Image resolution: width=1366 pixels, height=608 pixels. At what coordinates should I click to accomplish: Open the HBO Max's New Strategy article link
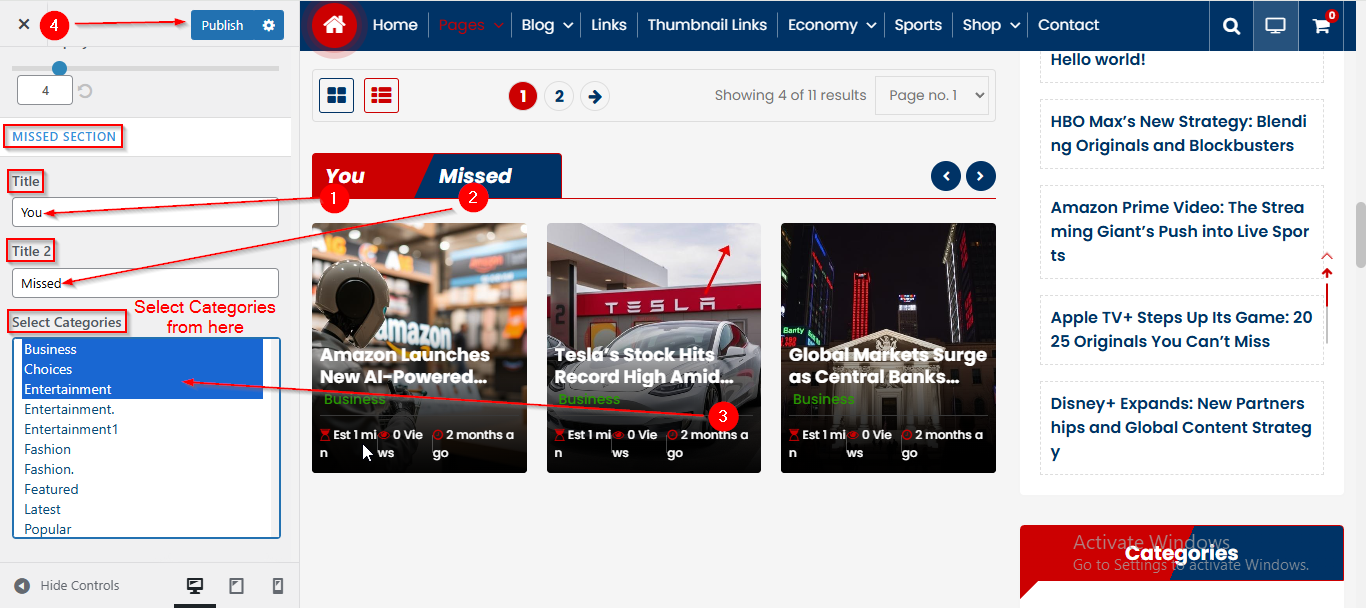(1178, 133)
